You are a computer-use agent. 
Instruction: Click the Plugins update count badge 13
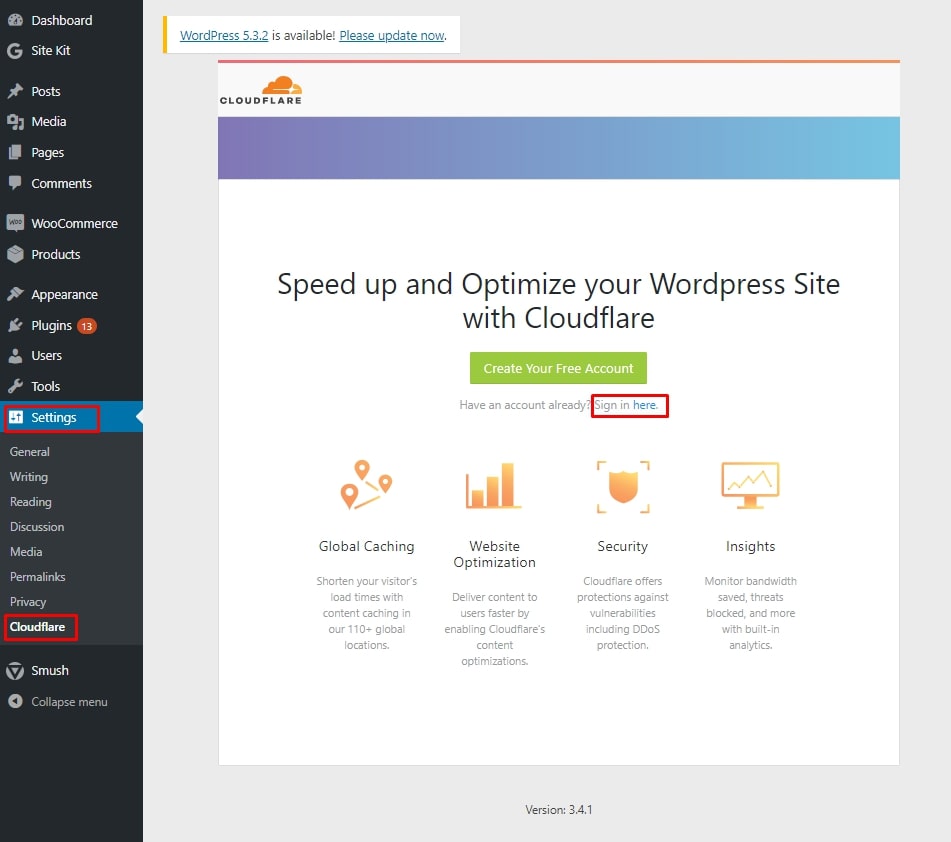click(x=87, y=326)
